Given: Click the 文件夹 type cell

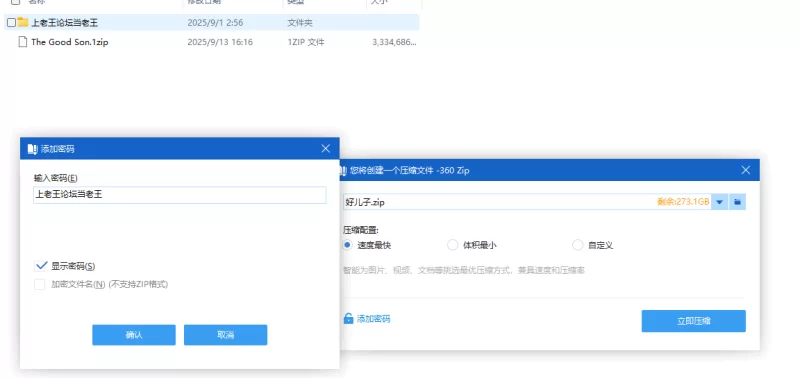Looking at the screenshot, I should click(x=300, y=22).
